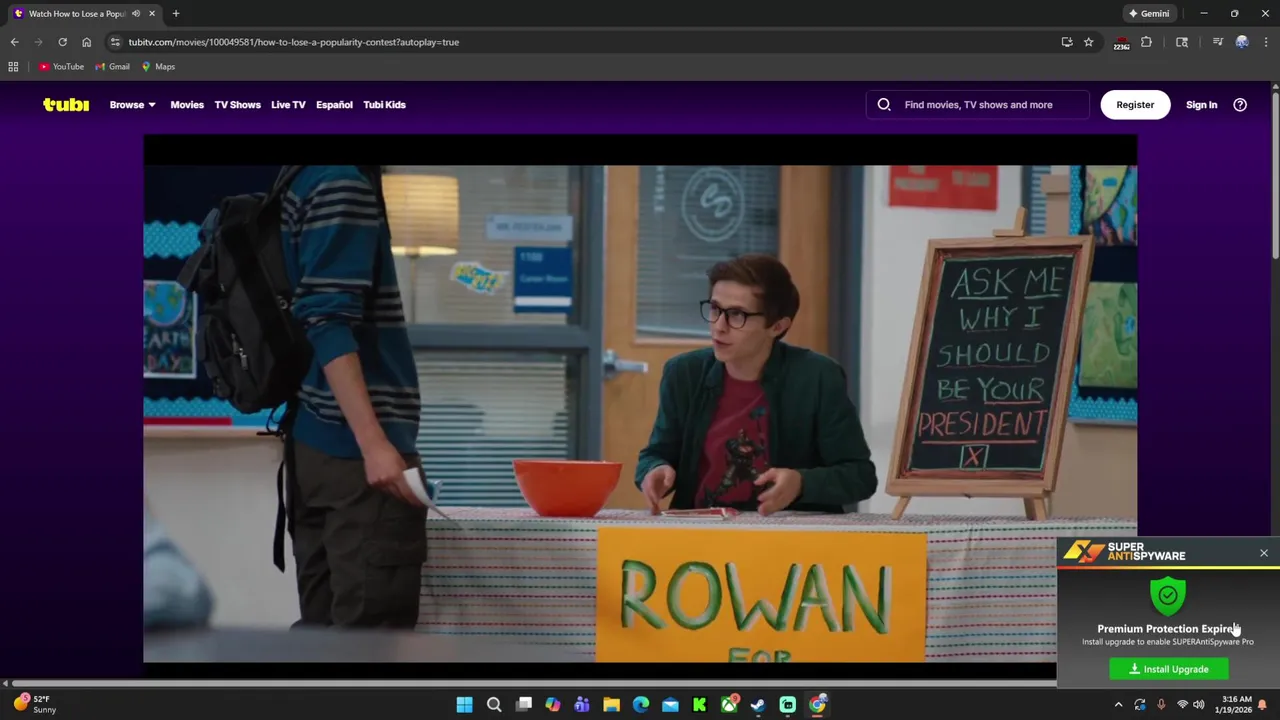Click the Tubi logo
Viewport: 1280px width, 720px height.
coord(66,104)
